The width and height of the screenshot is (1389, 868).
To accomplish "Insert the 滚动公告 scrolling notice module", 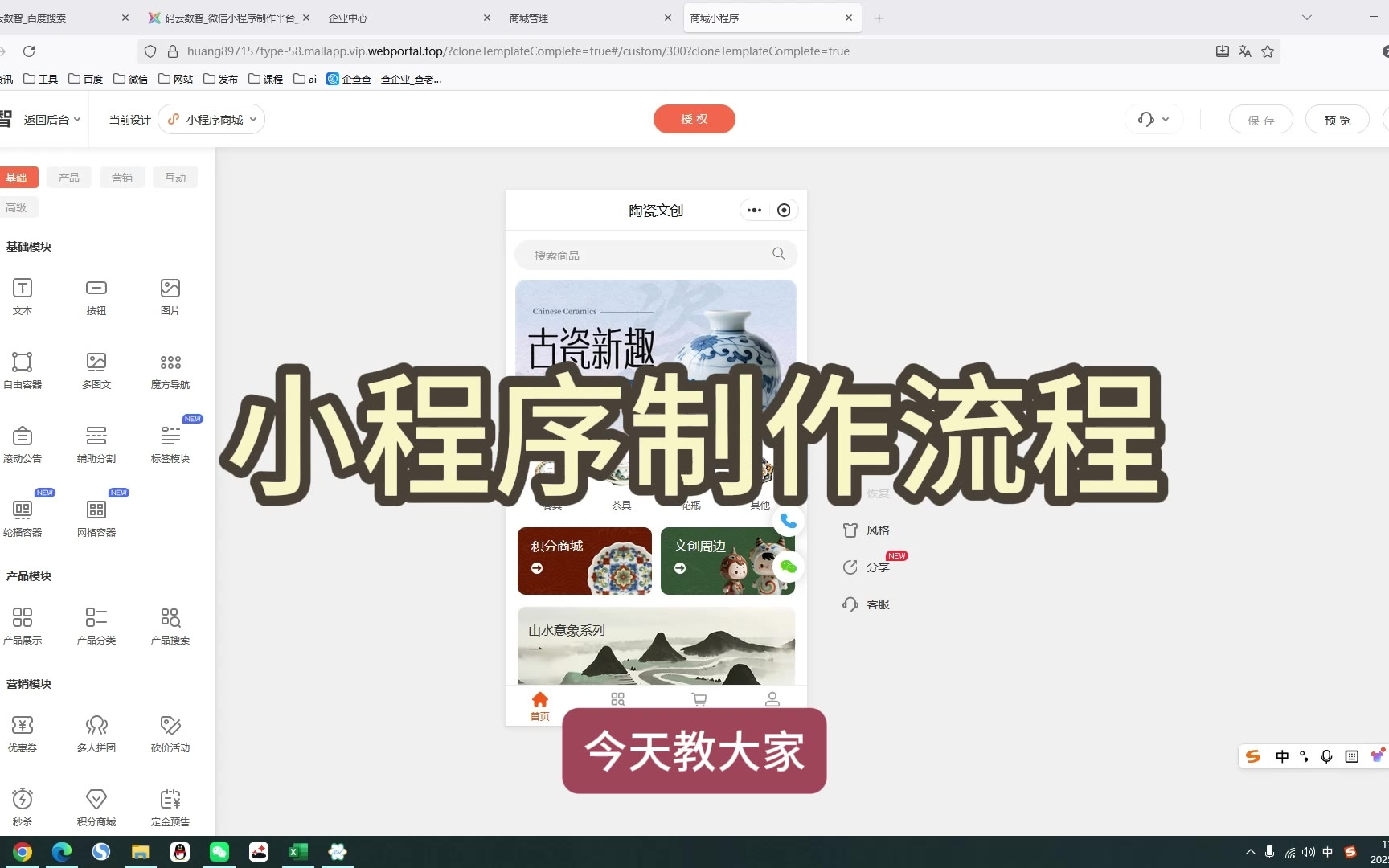I will (23, 444).
